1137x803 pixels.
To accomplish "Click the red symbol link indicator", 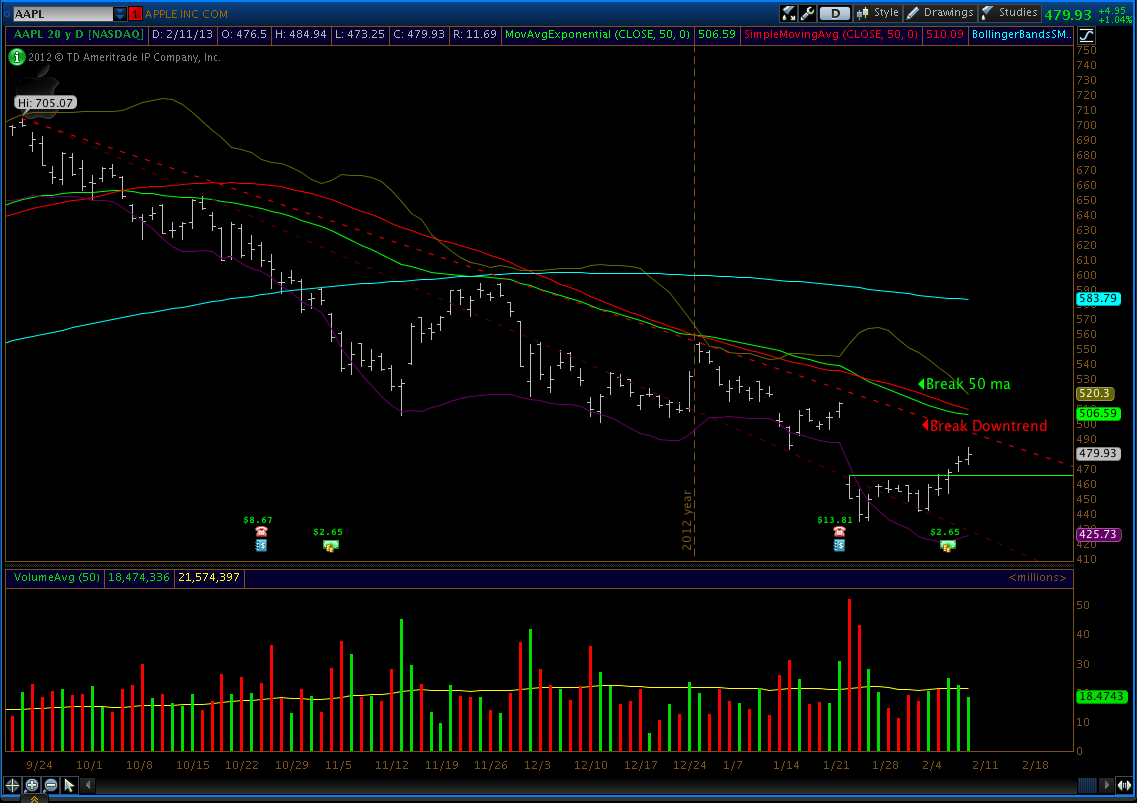I will [x=136, y=14].
